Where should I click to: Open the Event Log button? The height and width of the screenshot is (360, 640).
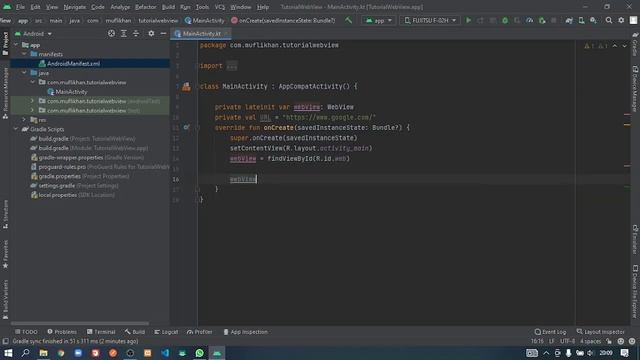point(550,332)
